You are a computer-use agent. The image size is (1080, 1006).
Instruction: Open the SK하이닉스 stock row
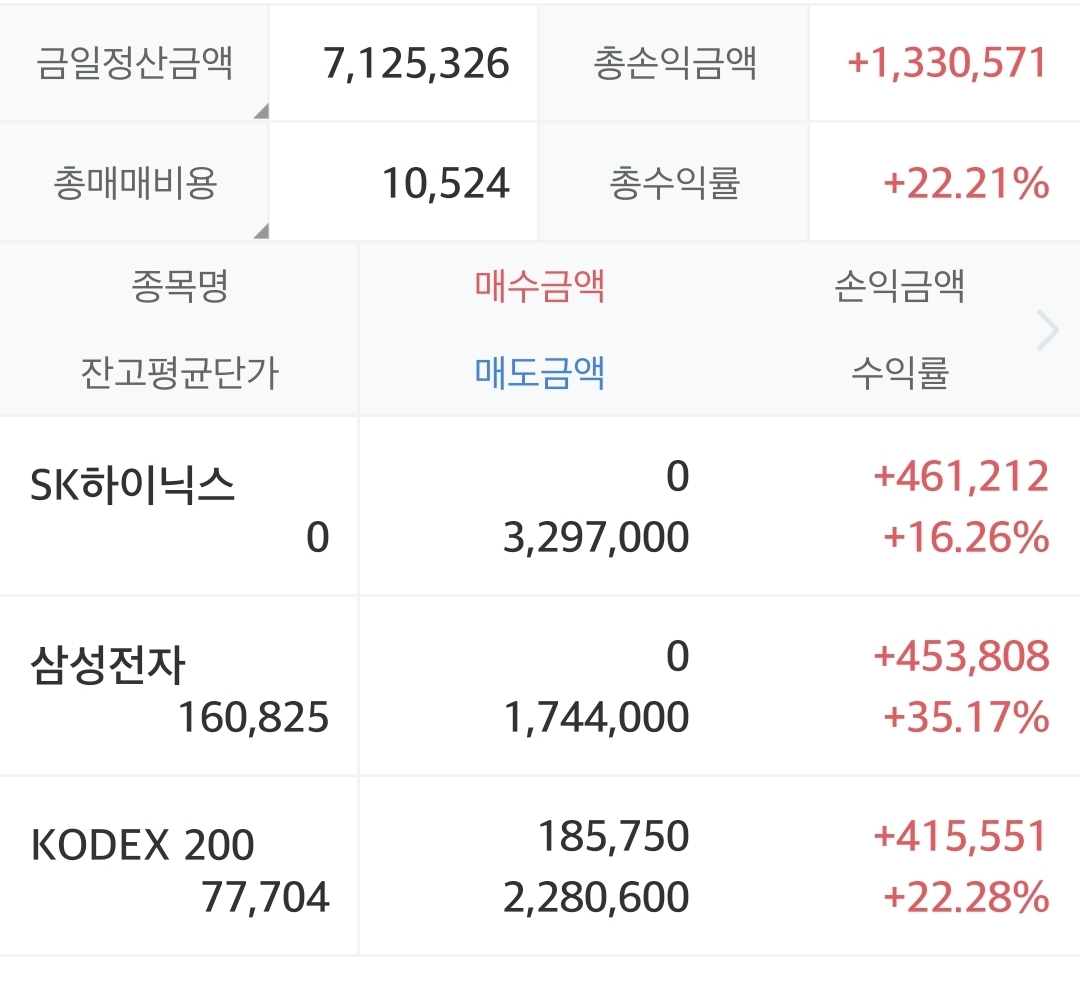(x=133, y=487)
